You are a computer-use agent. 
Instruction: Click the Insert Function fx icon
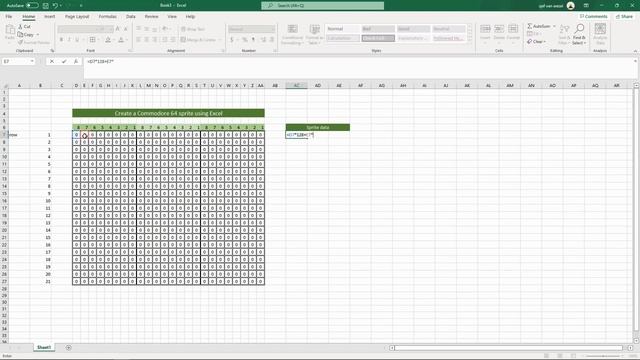(76, 61)
